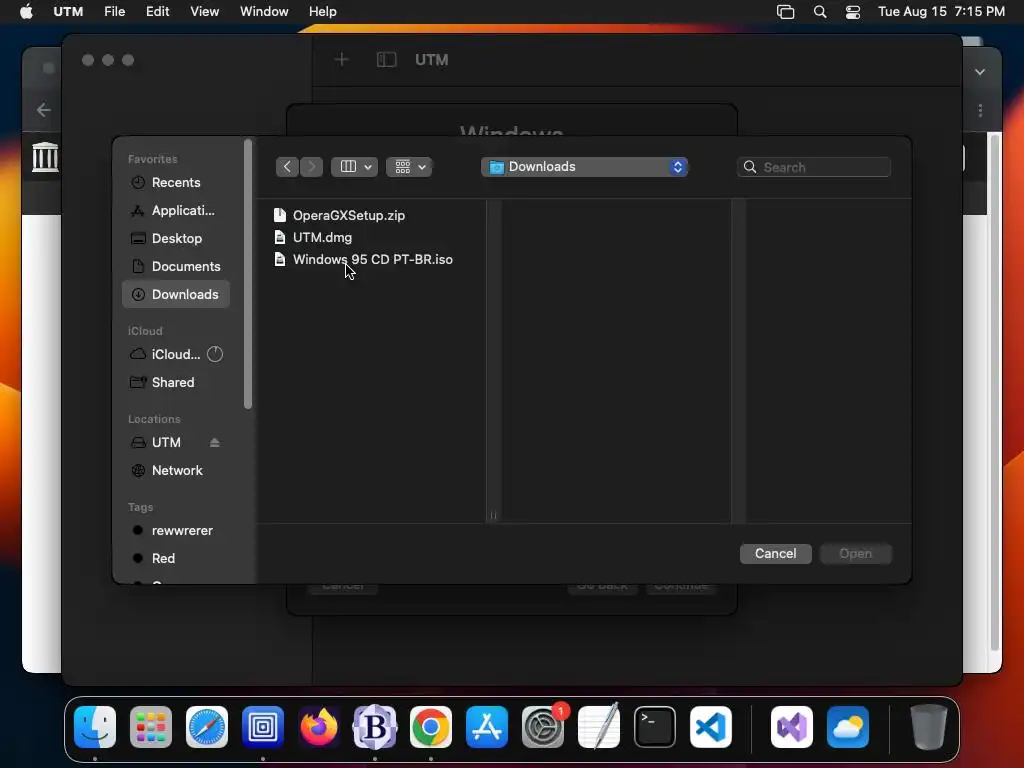Open the UTM app icon in Dock
Image resolution: width=1024 pixels, height=768 pixels.
click(263, 727)
